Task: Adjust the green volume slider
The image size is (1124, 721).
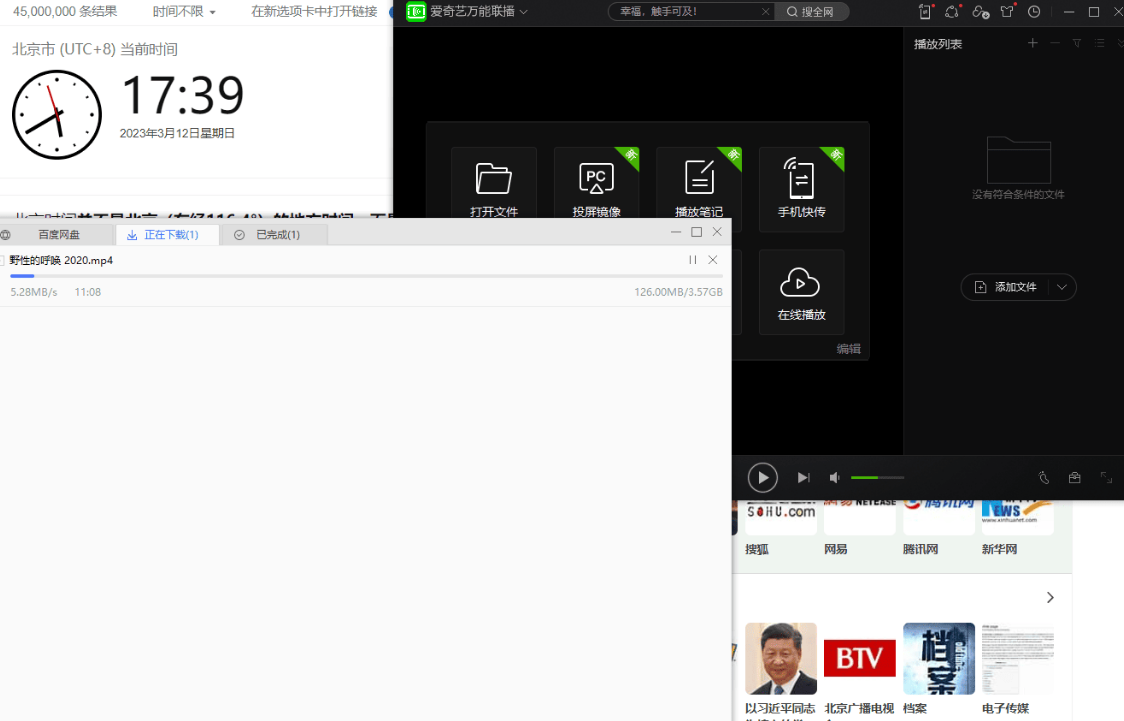Action: 877,478
